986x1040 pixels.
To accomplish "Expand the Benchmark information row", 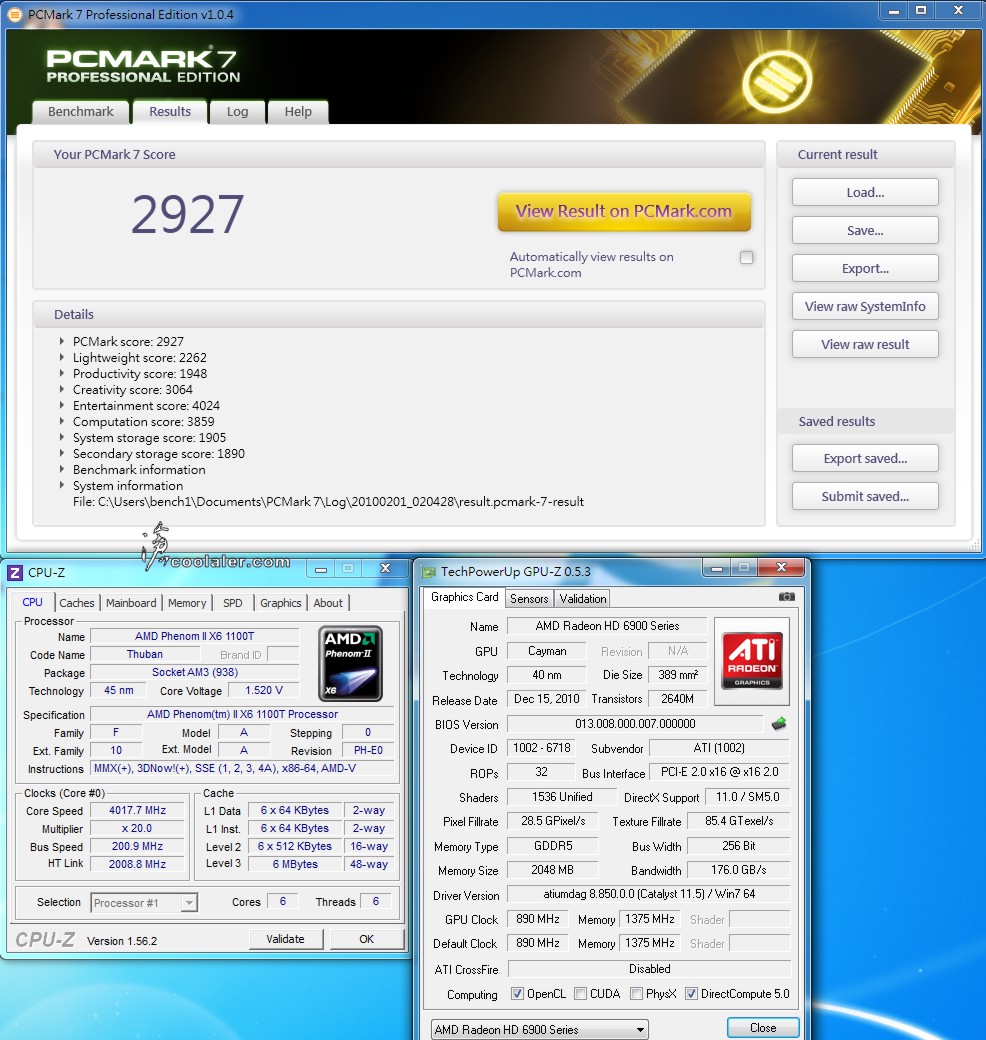I will (62, 470).
